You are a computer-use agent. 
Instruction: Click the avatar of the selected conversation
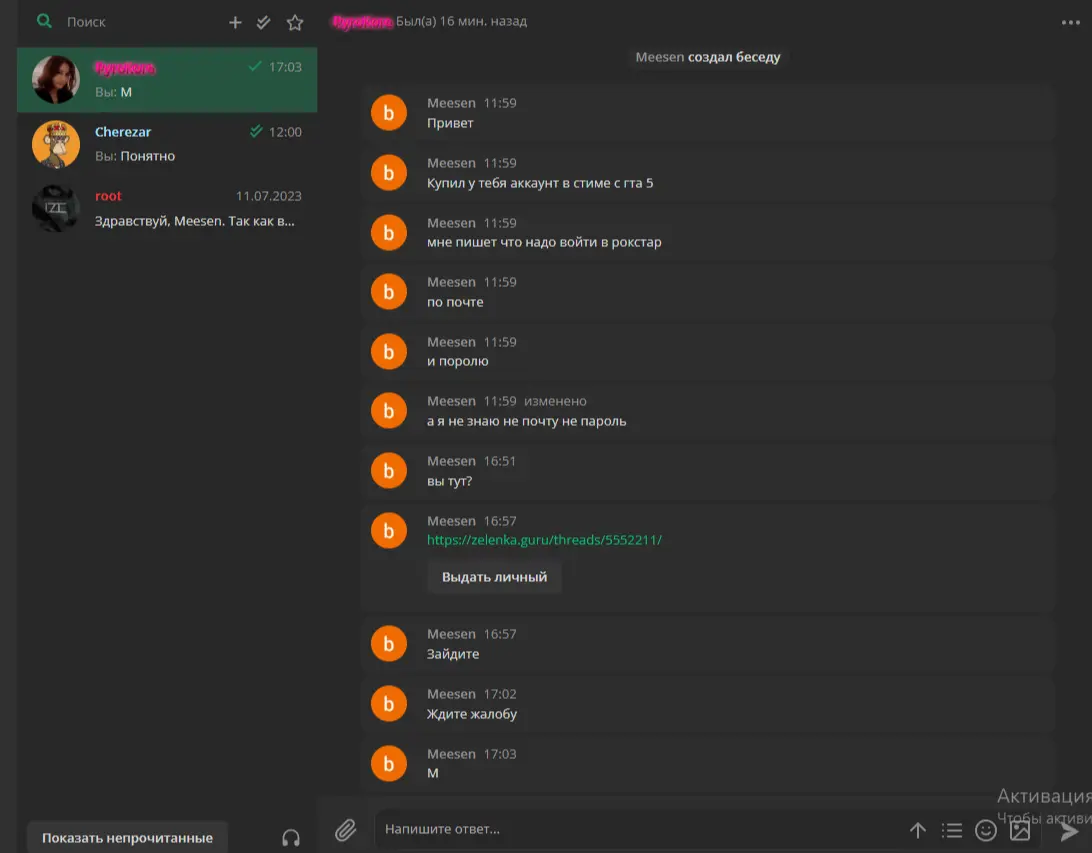(56, 80)
